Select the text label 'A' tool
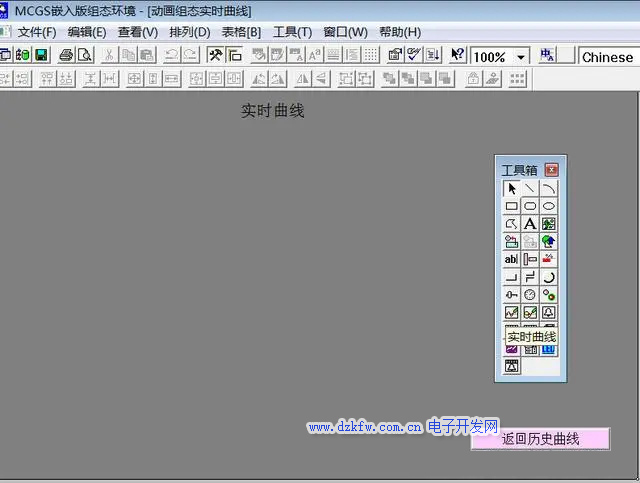Screen dimensions: 640x483 [530, 224]
